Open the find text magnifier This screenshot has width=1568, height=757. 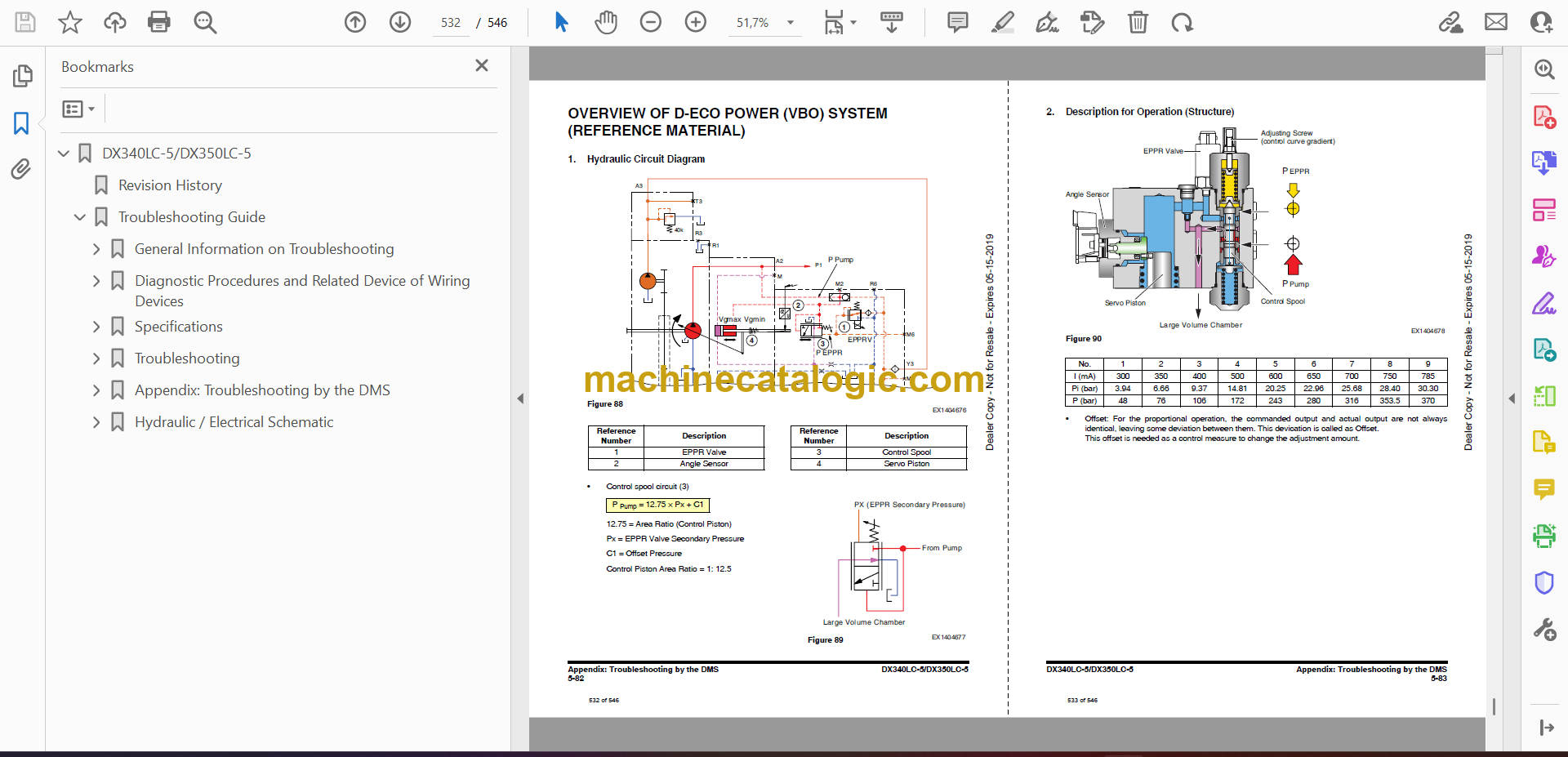coord(205,22)
